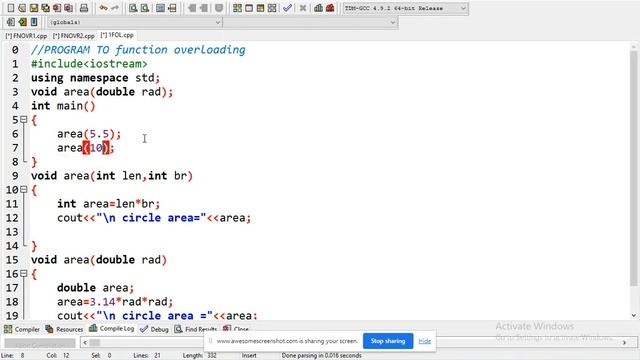Click the red Delete Profiling Information icon
Screen dimensions: 640x360
point(330,8)
